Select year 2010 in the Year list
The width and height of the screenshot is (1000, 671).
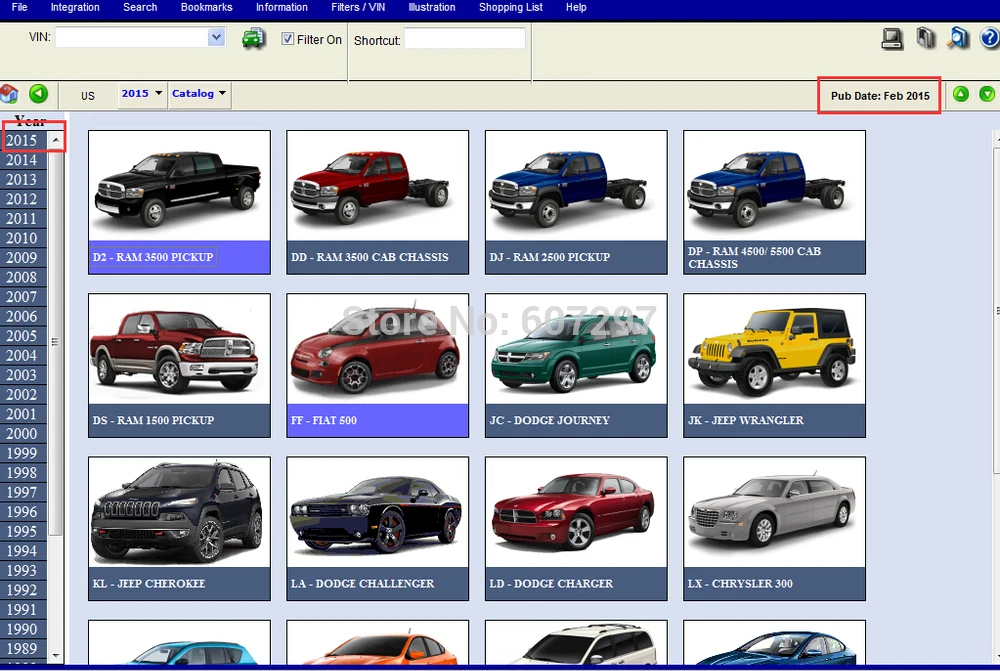pyautogui.click(x=22, y=238)
